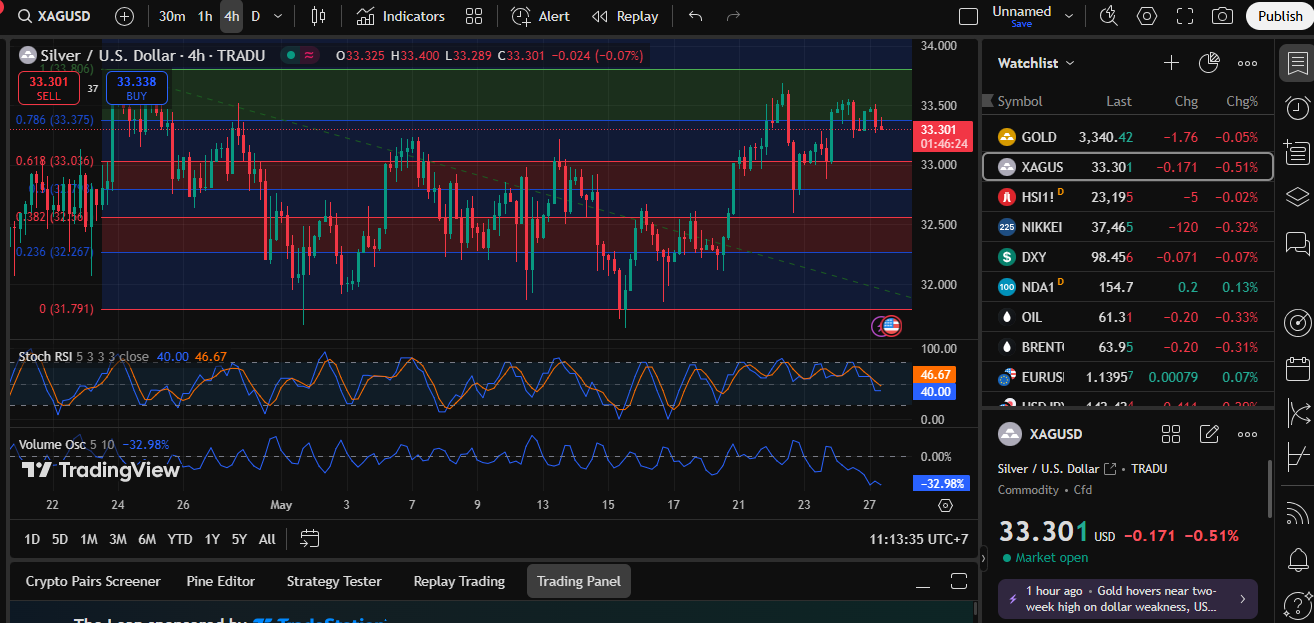Click the candlestick chart style icon
Image resolution: width=1314 pixels, height=623 pixels.
point(319,16)
